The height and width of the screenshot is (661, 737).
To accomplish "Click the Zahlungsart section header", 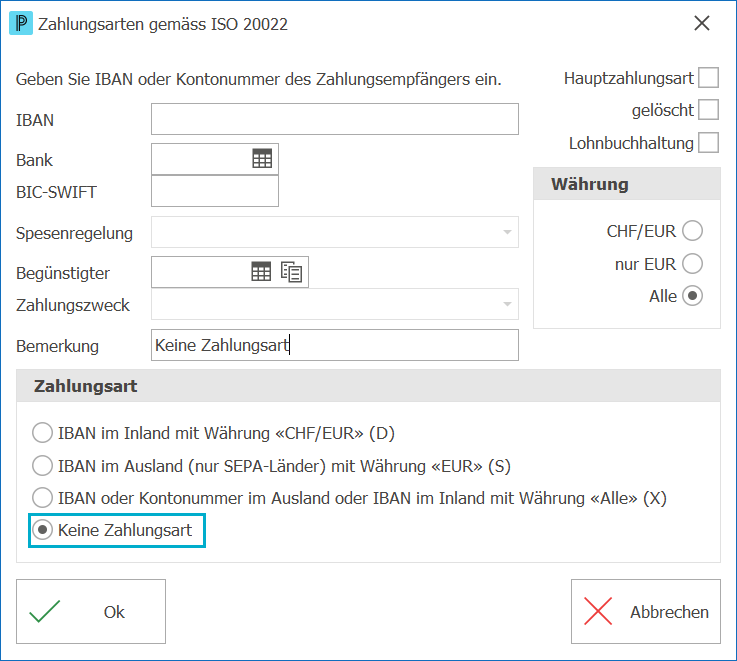I will [x=368, y=386].
